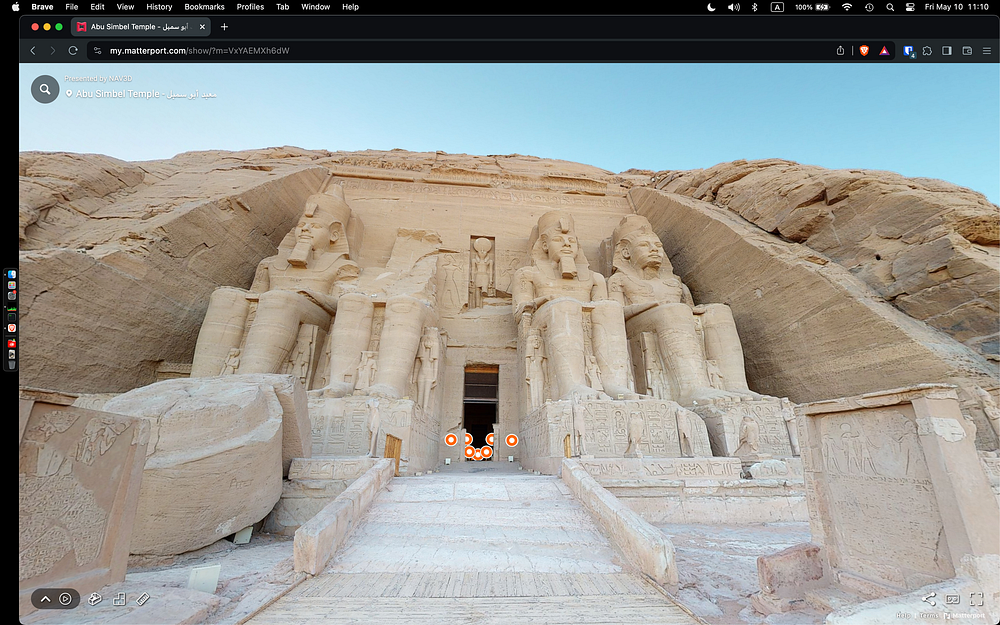Open the input source 'A' menu

(x=777, y=7)
